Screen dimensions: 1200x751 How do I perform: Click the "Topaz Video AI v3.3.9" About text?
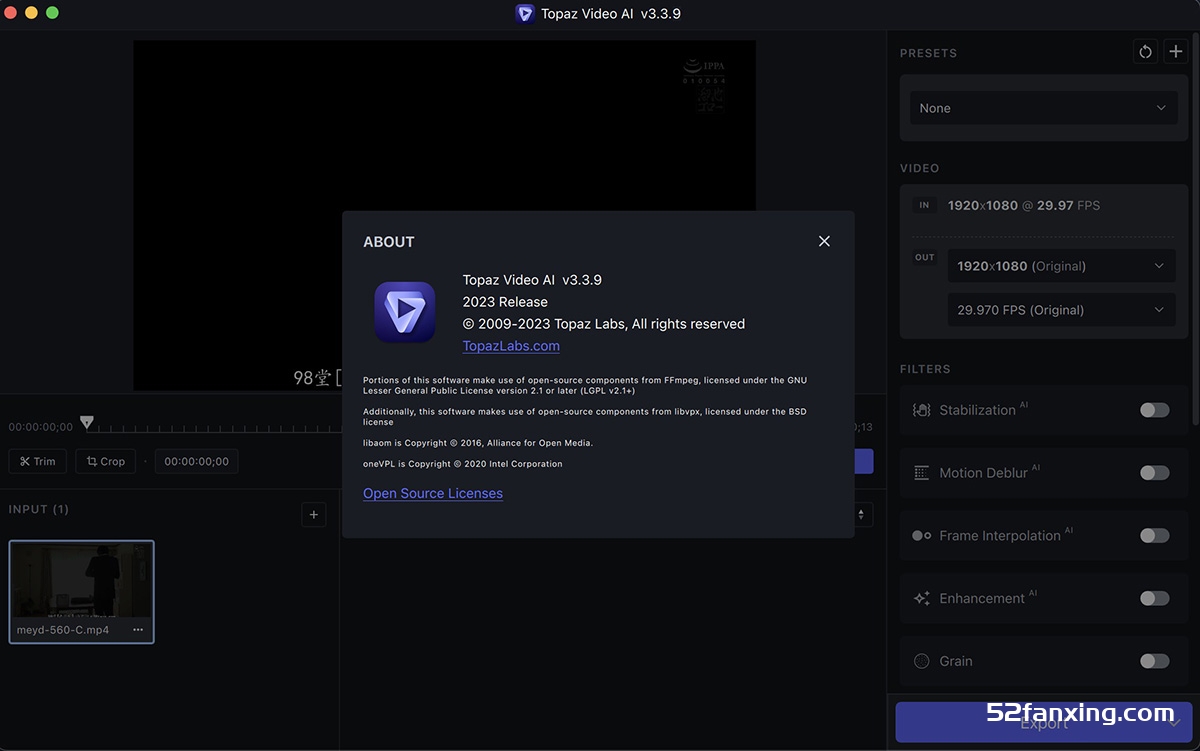(532, 280)
